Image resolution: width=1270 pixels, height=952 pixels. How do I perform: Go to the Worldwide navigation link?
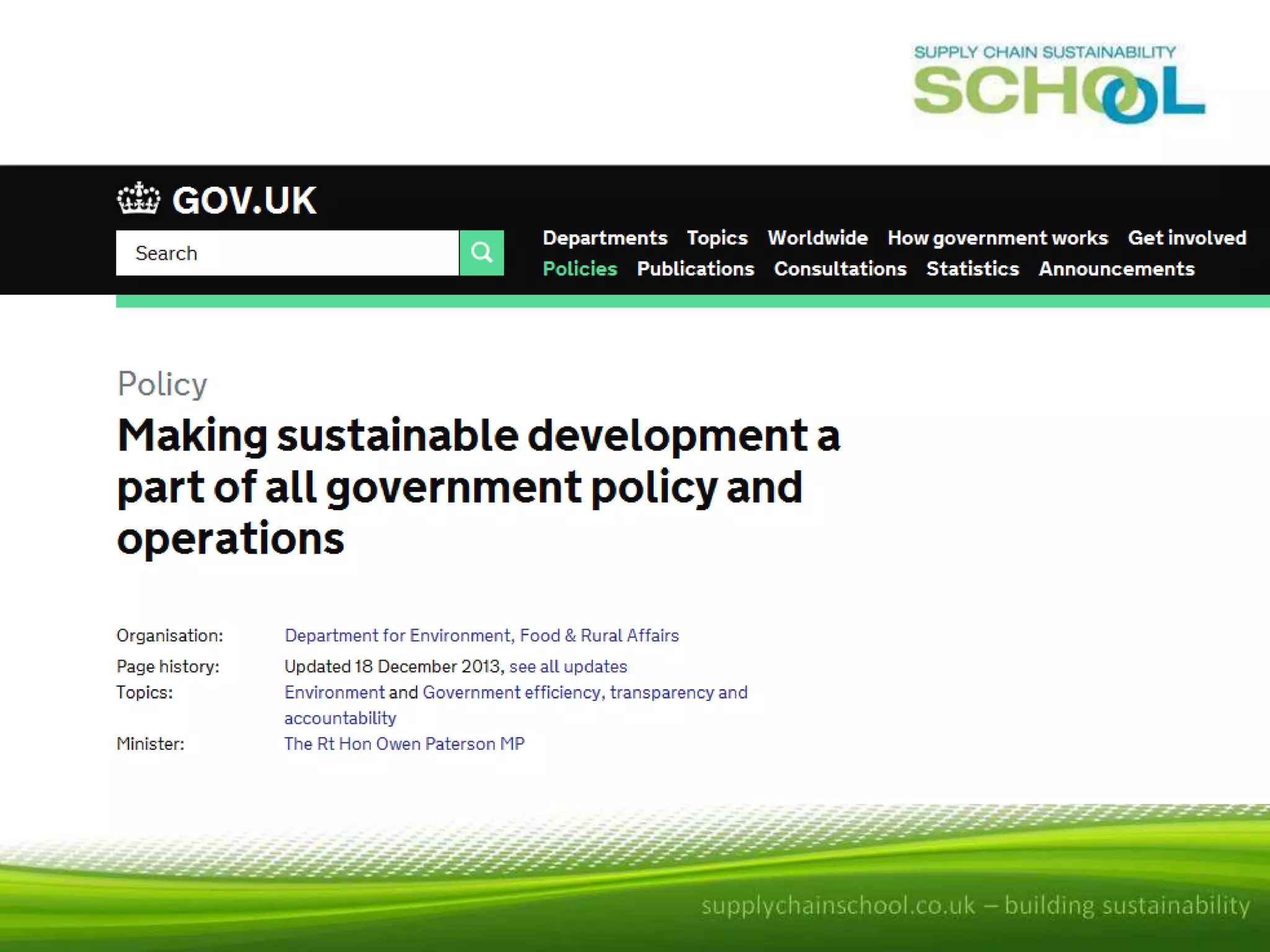point(817,238)
